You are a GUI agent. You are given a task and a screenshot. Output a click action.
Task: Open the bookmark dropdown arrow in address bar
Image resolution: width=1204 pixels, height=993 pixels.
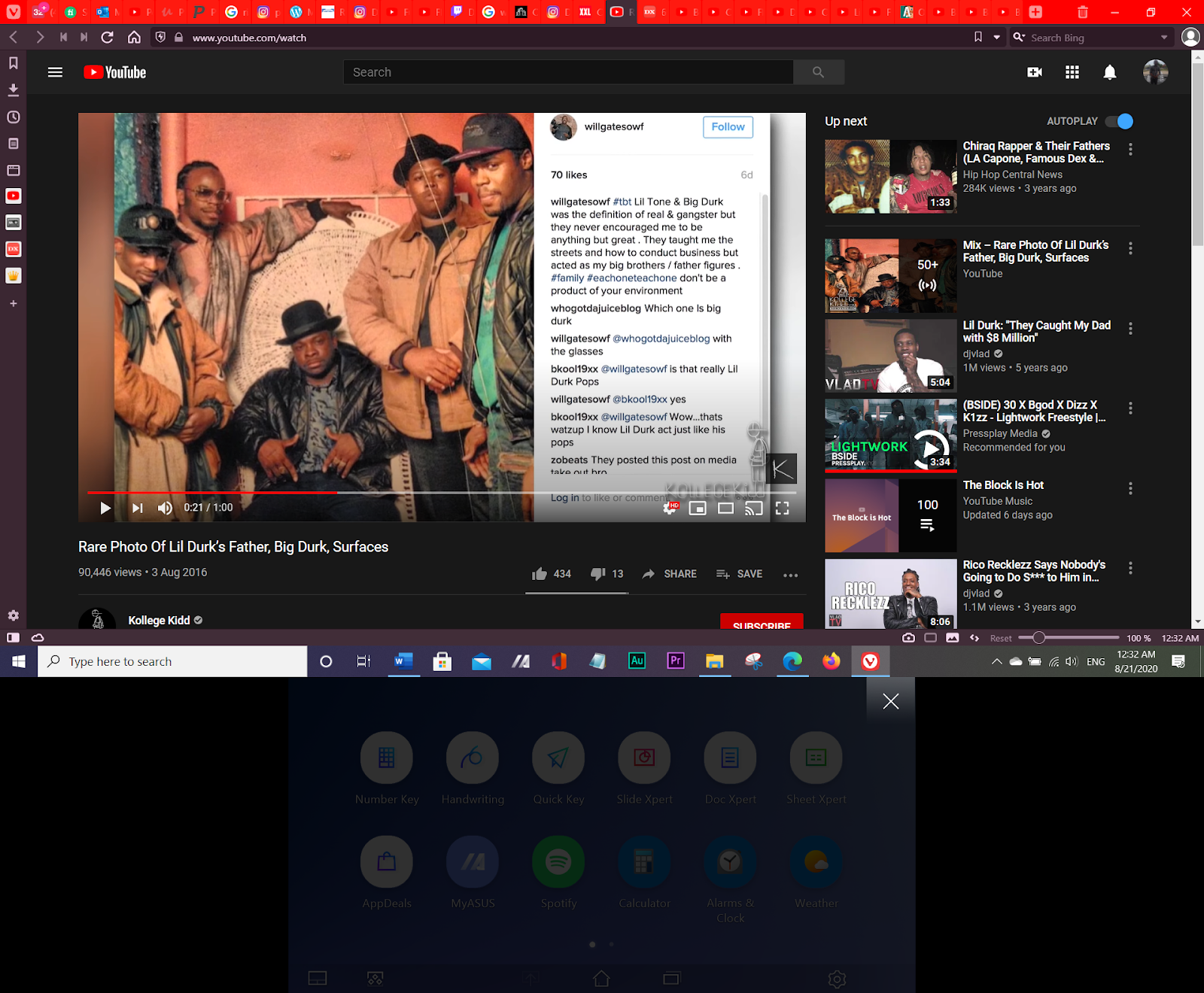click(x=997, y=38)
